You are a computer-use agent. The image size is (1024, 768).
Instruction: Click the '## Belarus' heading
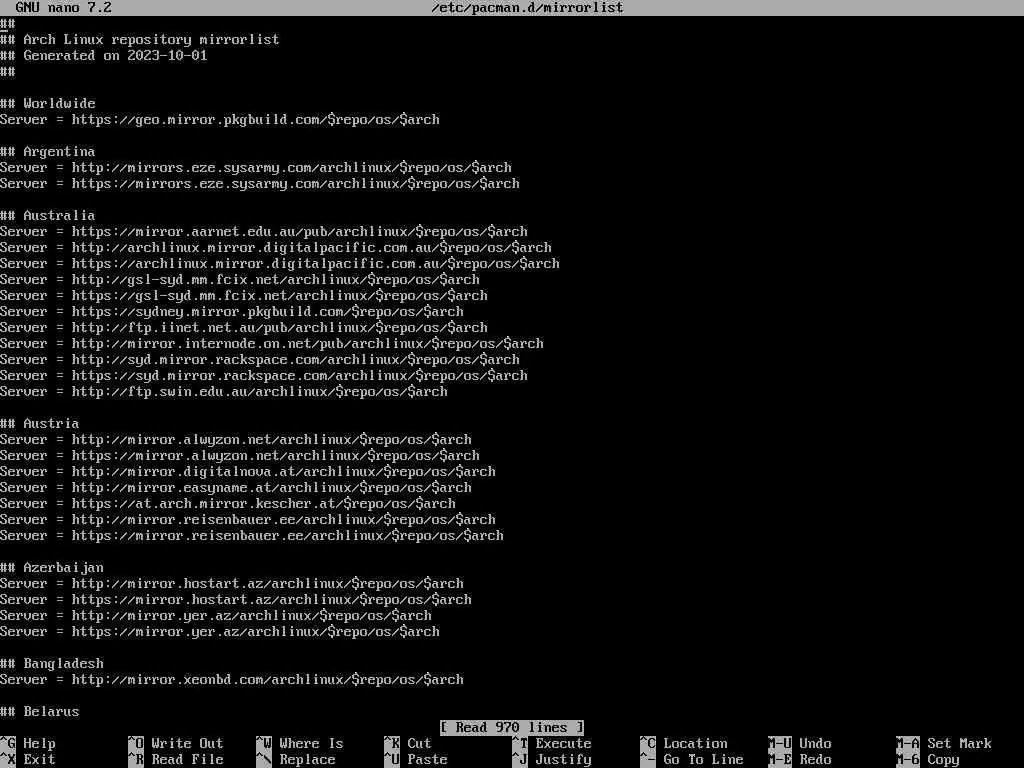coord(40,711)
